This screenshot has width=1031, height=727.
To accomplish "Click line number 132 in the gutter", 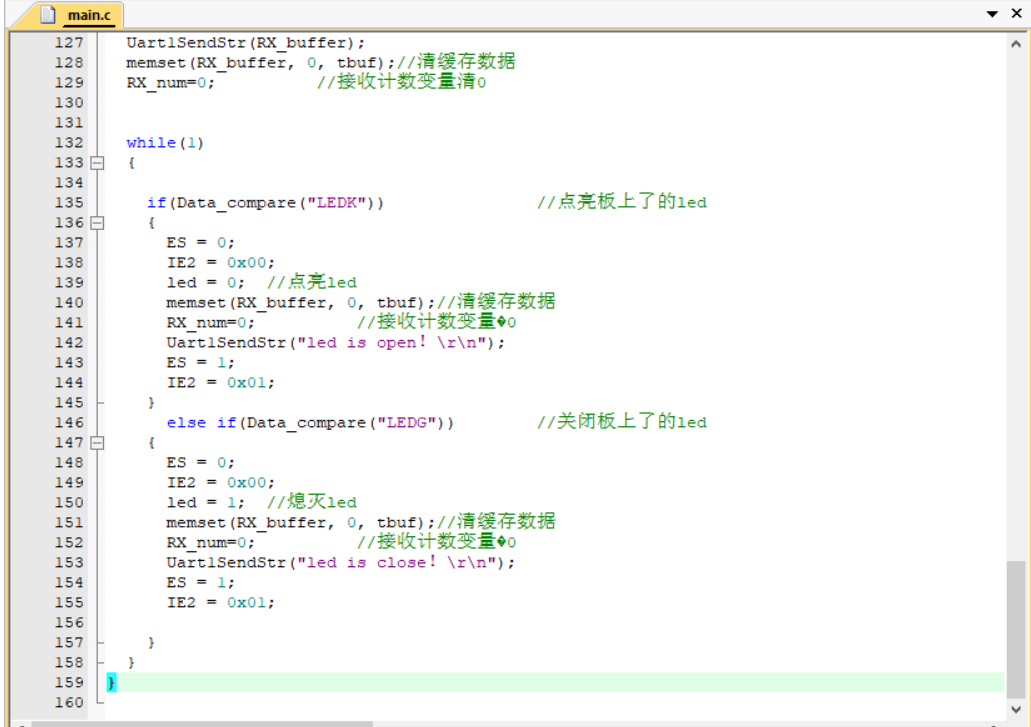I will pos(68,143).
